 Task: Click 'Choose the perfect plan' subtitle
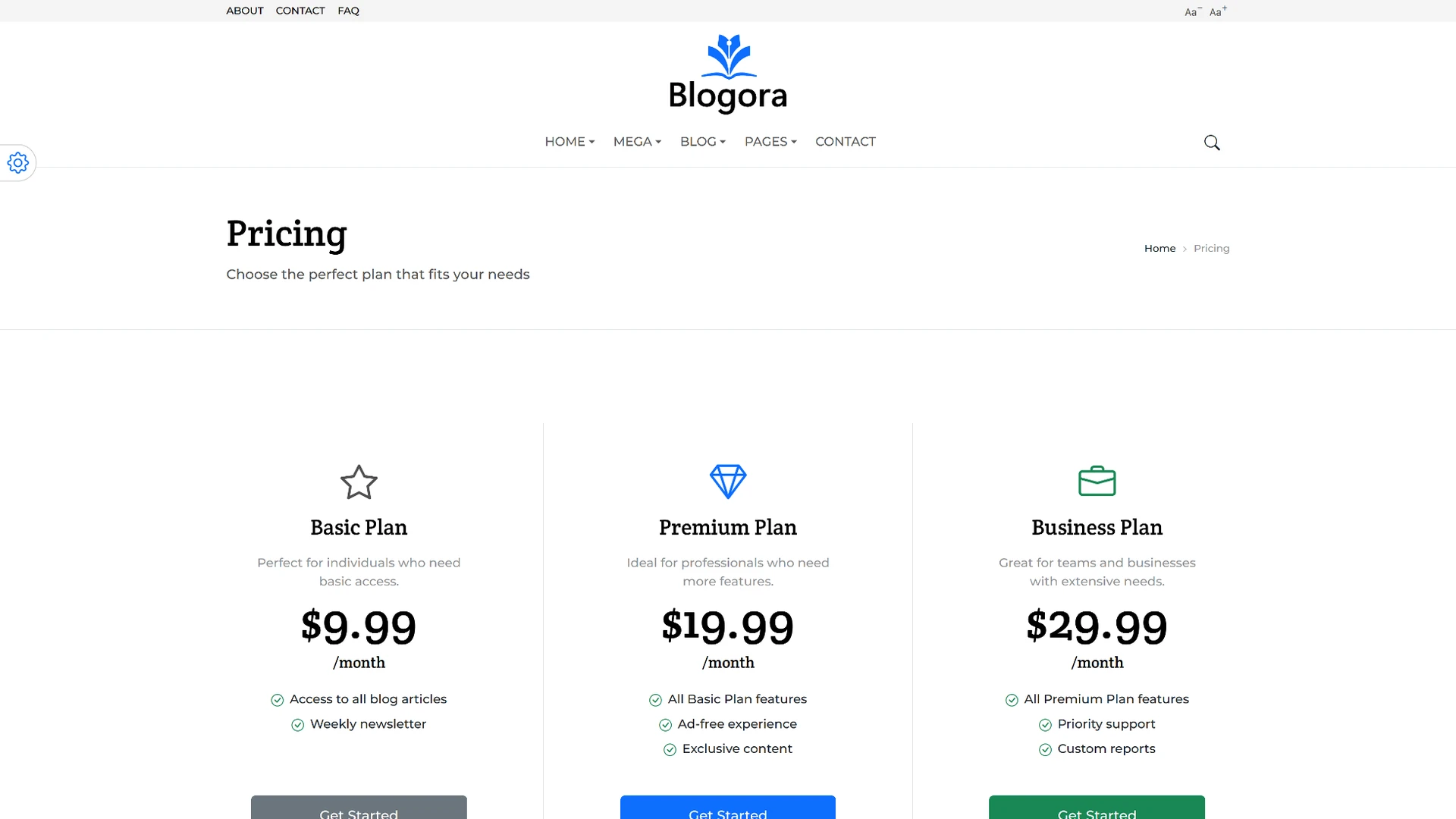click(378, 275)
